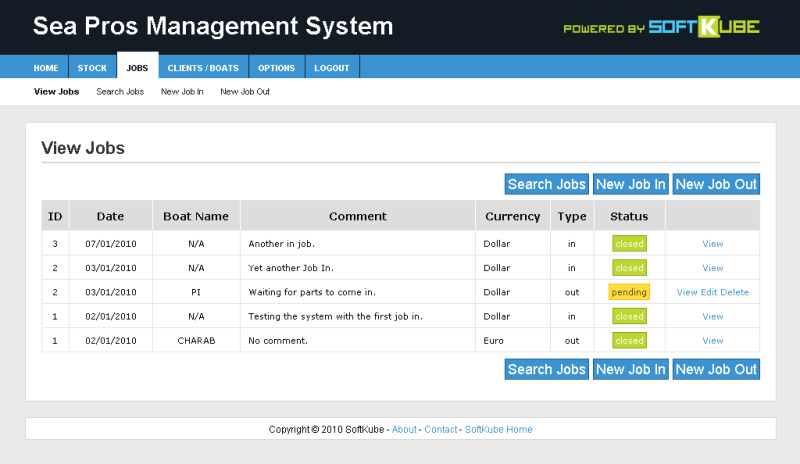Click the Date column header
The height and width of the screenshot is (464, 800).
click(x=111, y=216)
